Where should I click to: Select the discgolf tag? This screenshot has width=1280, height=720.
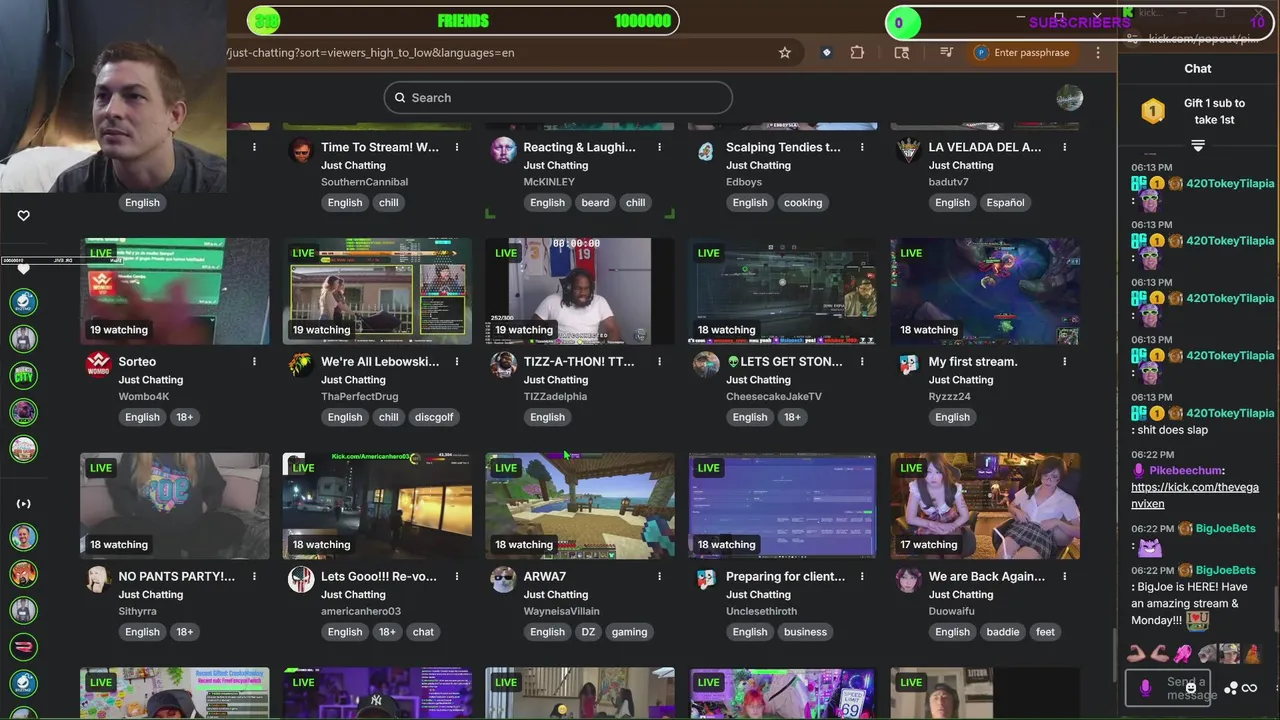(434, 417)
